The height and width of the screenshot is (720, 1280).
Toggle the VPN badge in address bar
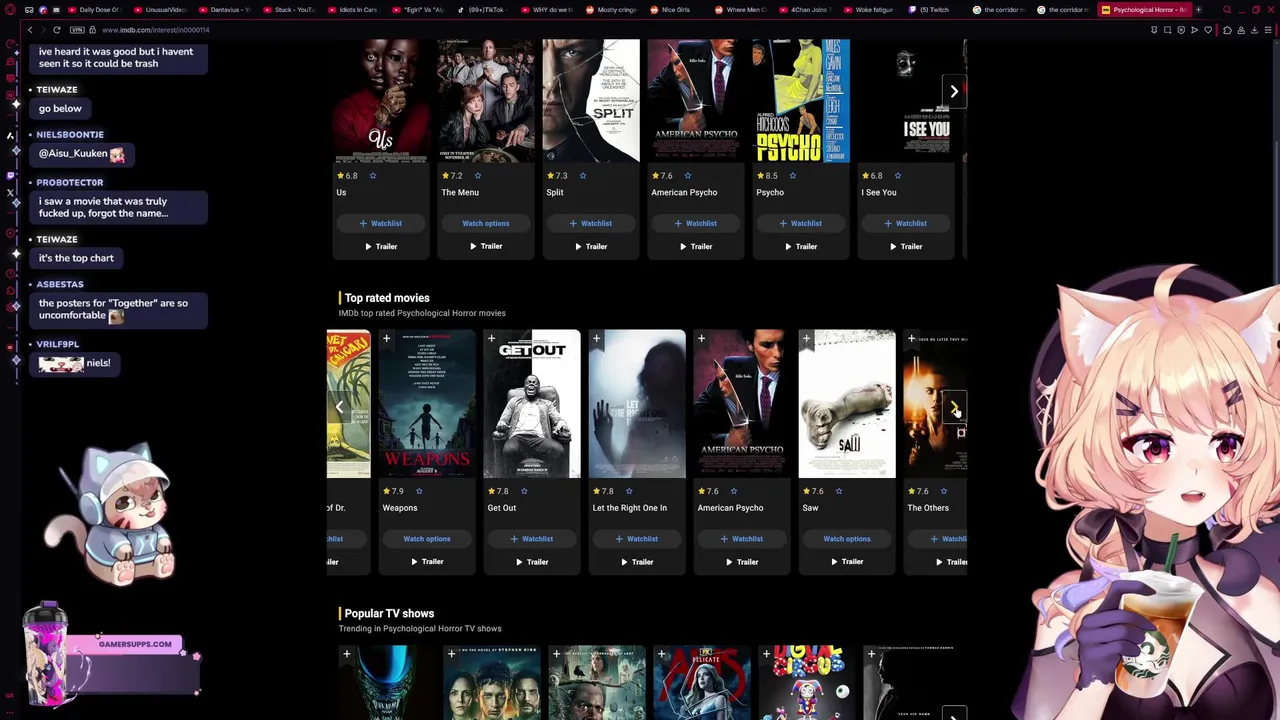pos(77,30)
